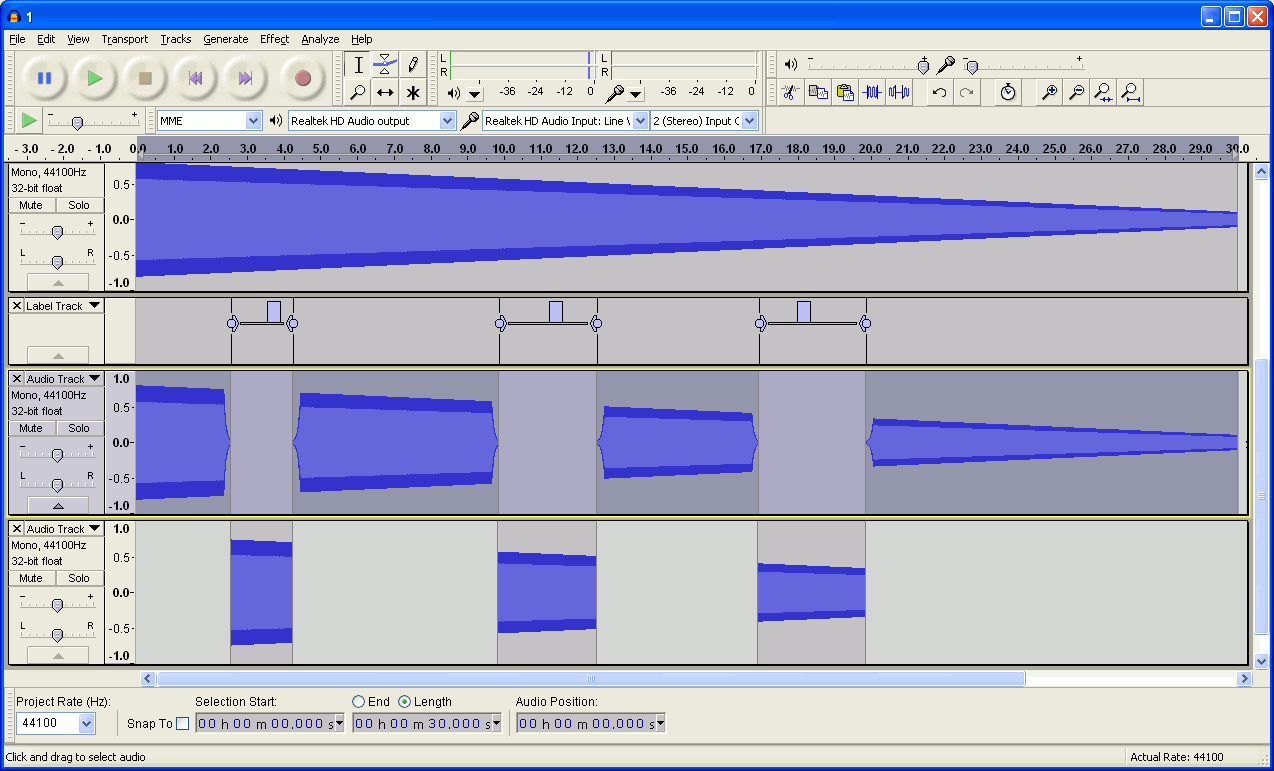The image size is (1274, 771).
Task: Mute the first mono track
Action: tap(31, 205)
